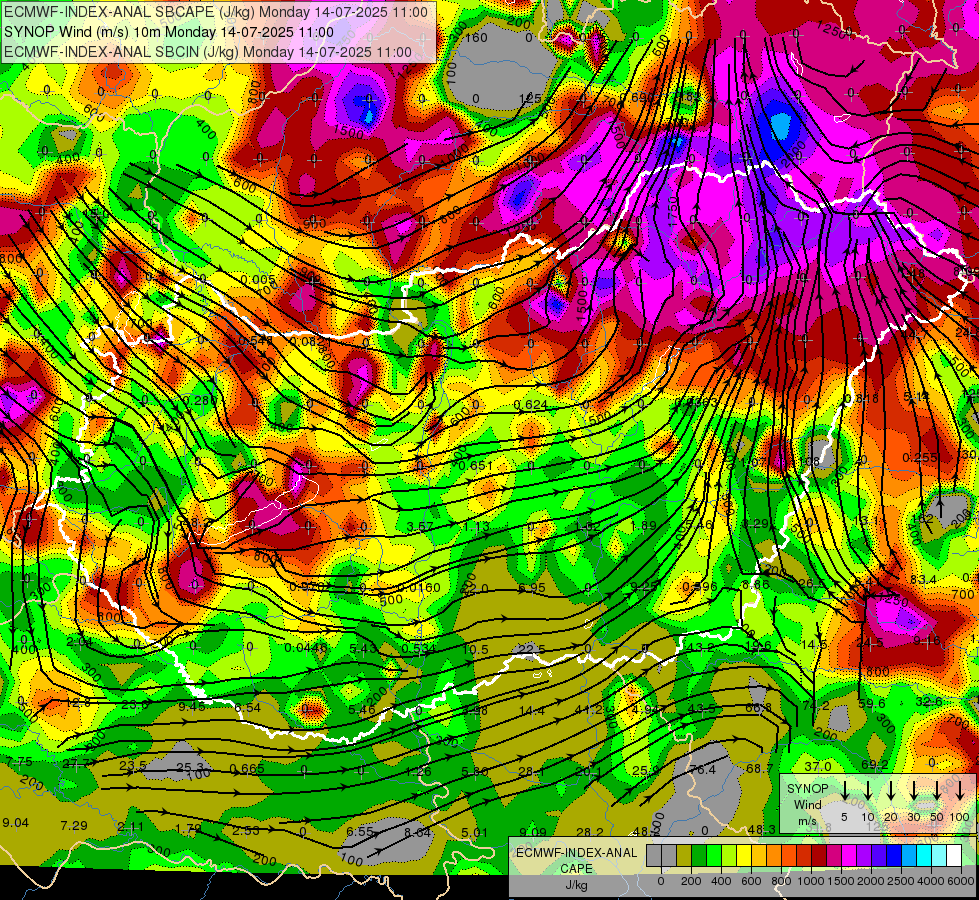Click the 'ECMWF-INDEX-ANAL CAPE J/kg' legend label
The width and height of the screenshot is (979, 900).
[576, 868]
